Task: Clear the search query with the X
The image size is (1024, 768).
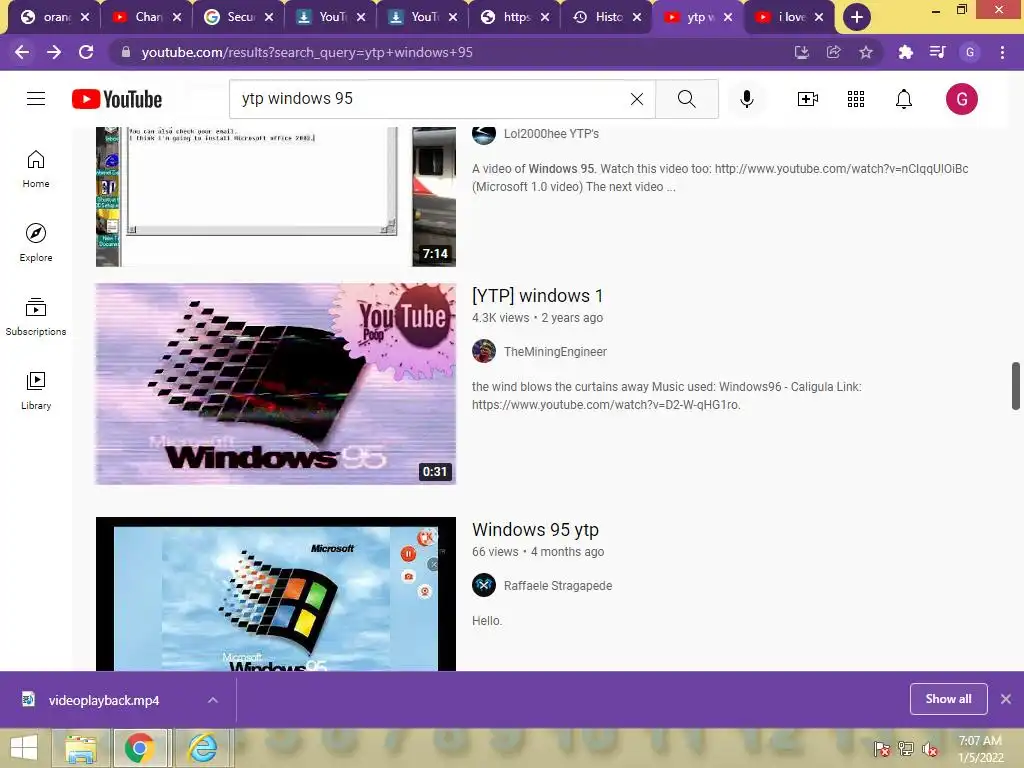Action: click(x=637, y=99)
